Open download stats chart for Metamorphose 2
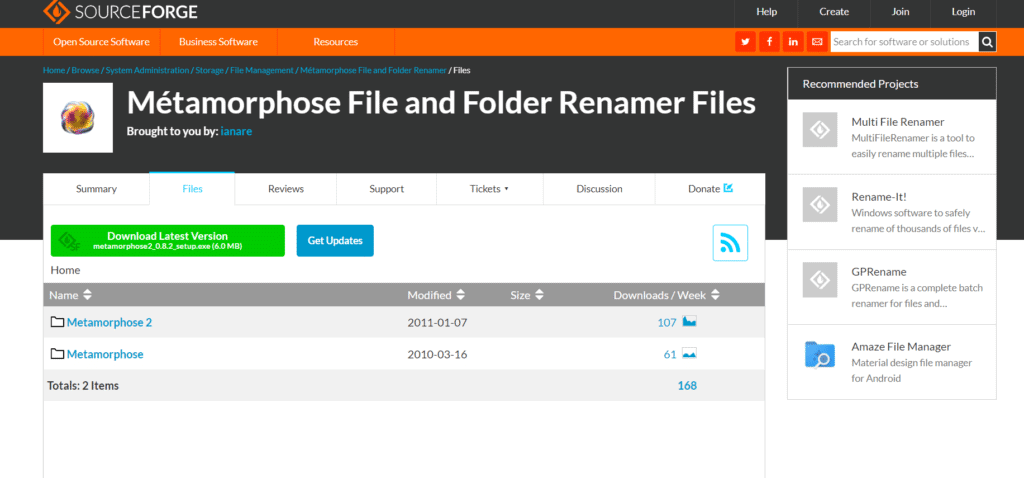The image size is (1024, 478). pos(690,321)
